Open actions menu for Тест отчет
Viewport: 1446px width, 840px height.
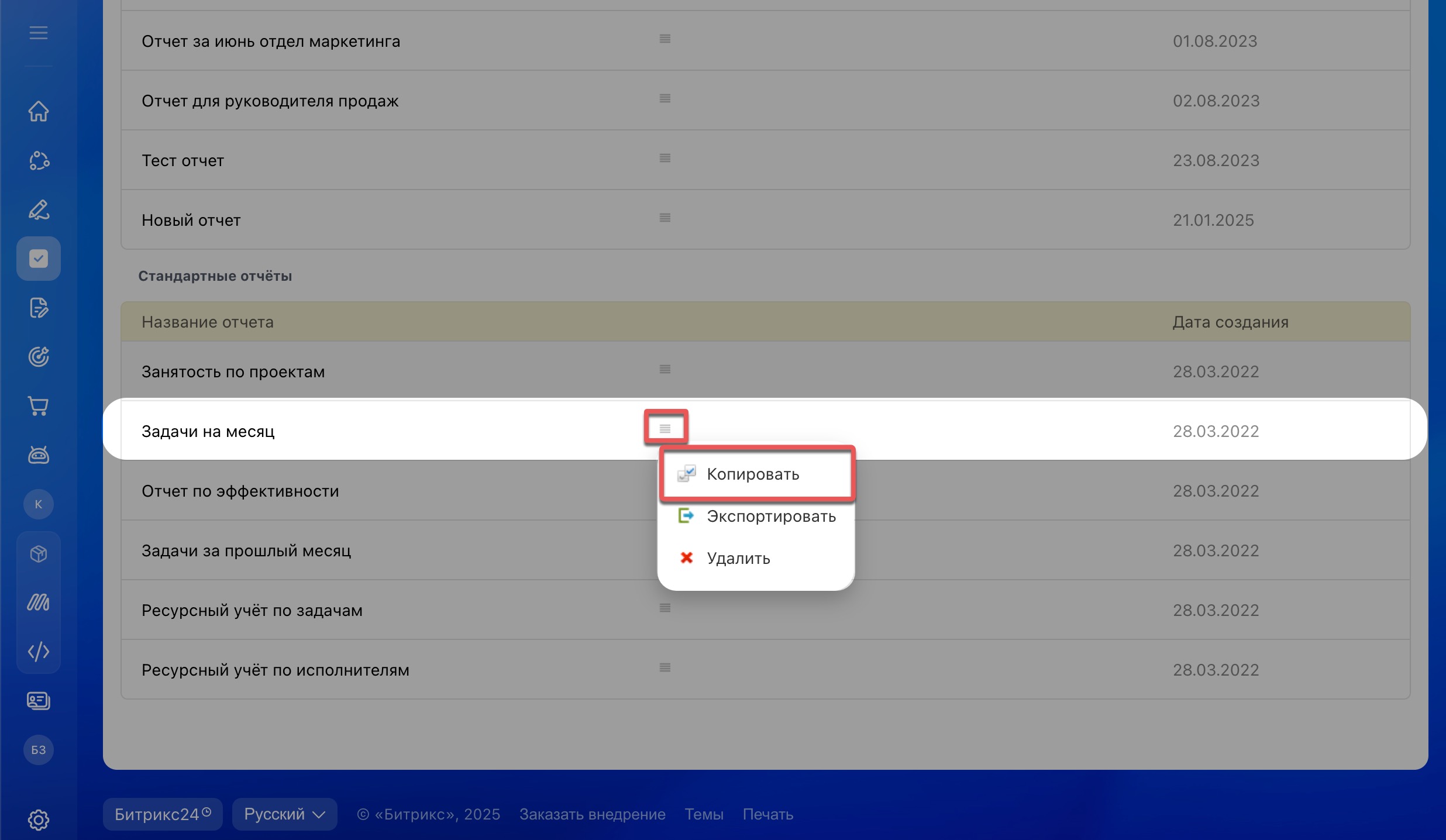click(x=665, y=158)
